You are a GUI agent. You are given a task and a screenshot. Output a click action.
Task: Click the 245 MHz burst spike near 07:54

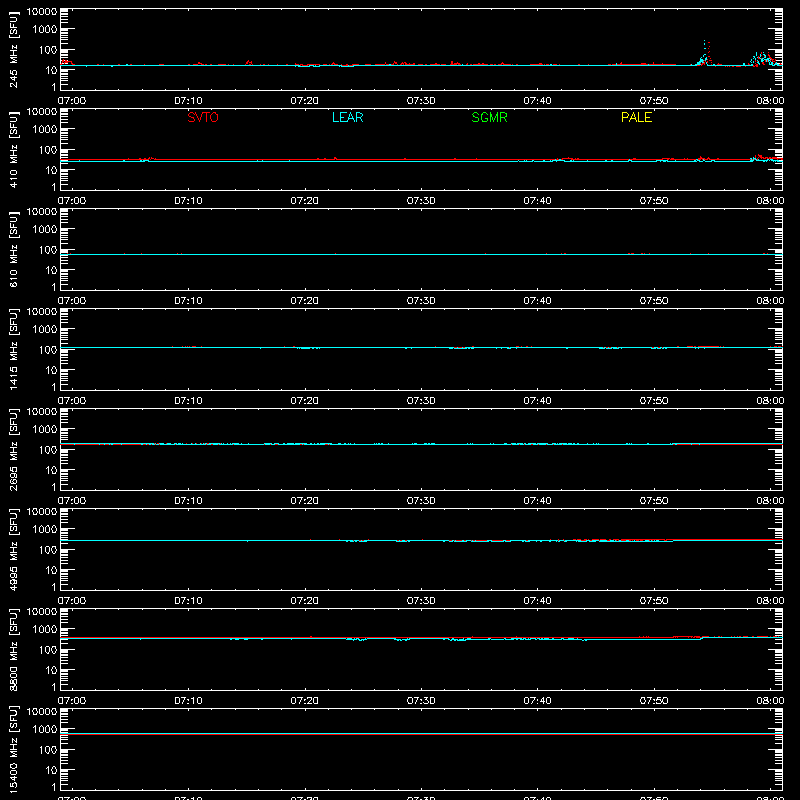point(705,54)
